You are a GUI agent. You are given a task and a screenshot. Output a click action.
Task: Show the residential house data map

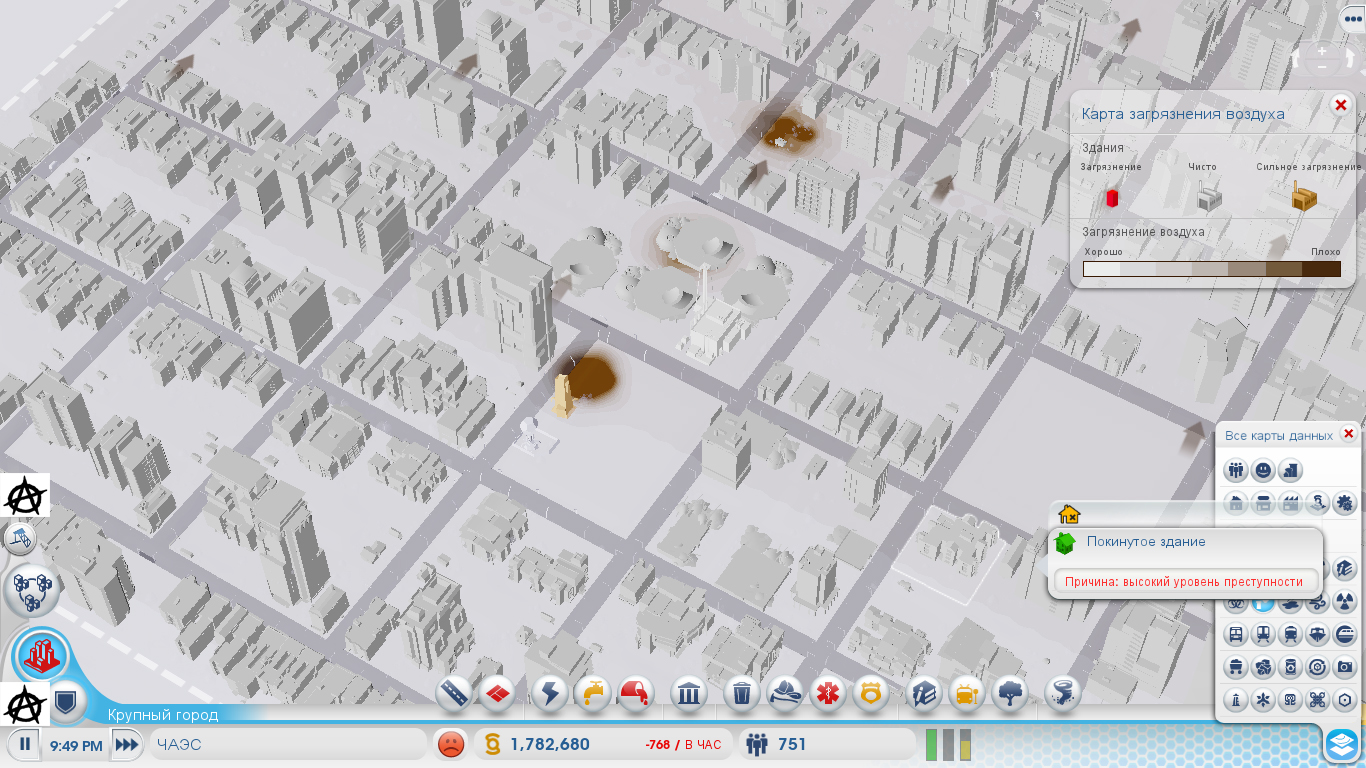point(1236,503)
